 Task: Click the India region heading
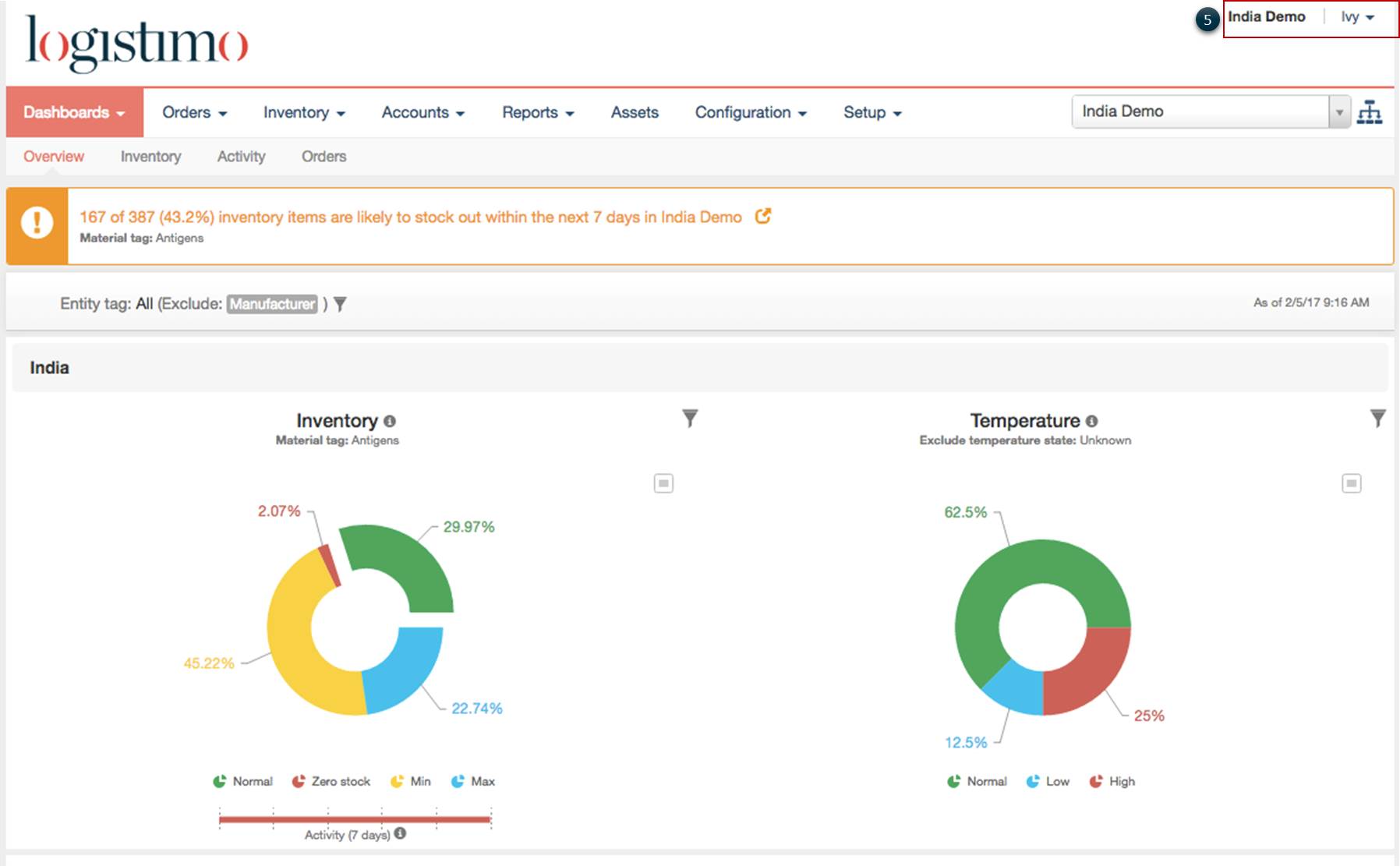click(49, 368)
